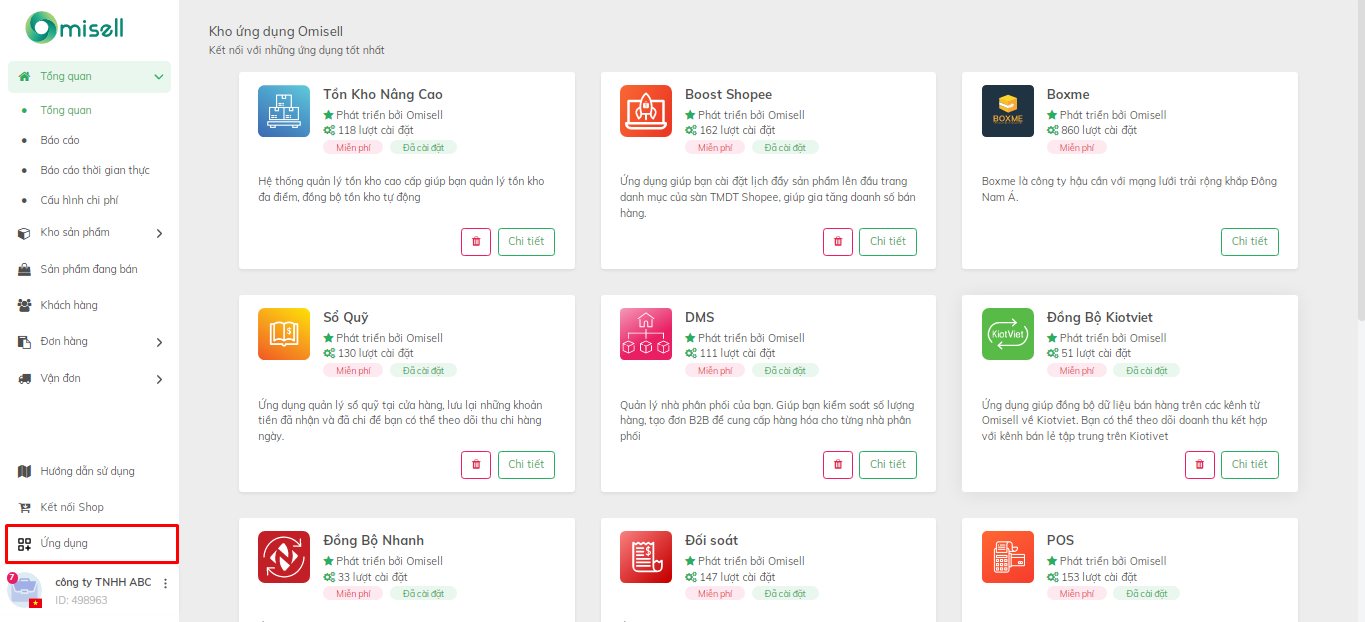This screenshot has height=622, width=1365.
Task: Delete the Tồn Kho Nâng Cao app
Action: [x=476, y=242]
